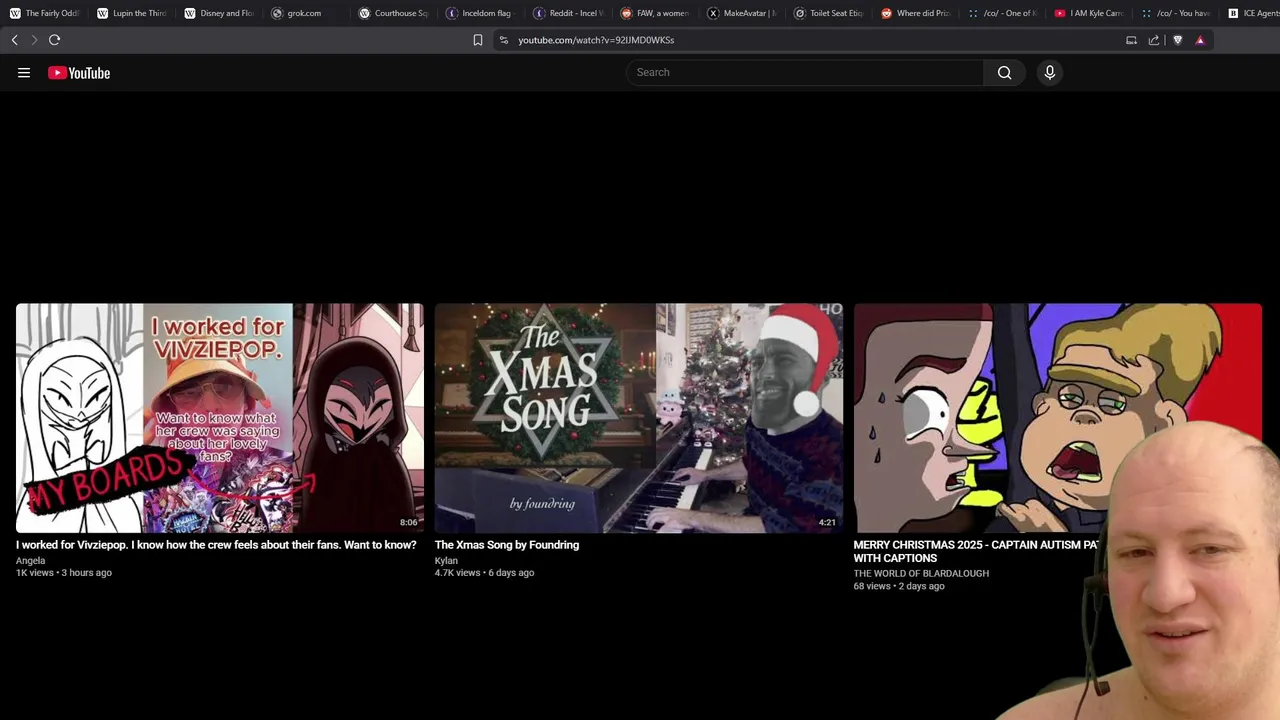This screenshot has width=1280, height=720.
Task: Click '4.7K views • 6 days ago' text
Action: coord(485,573)
